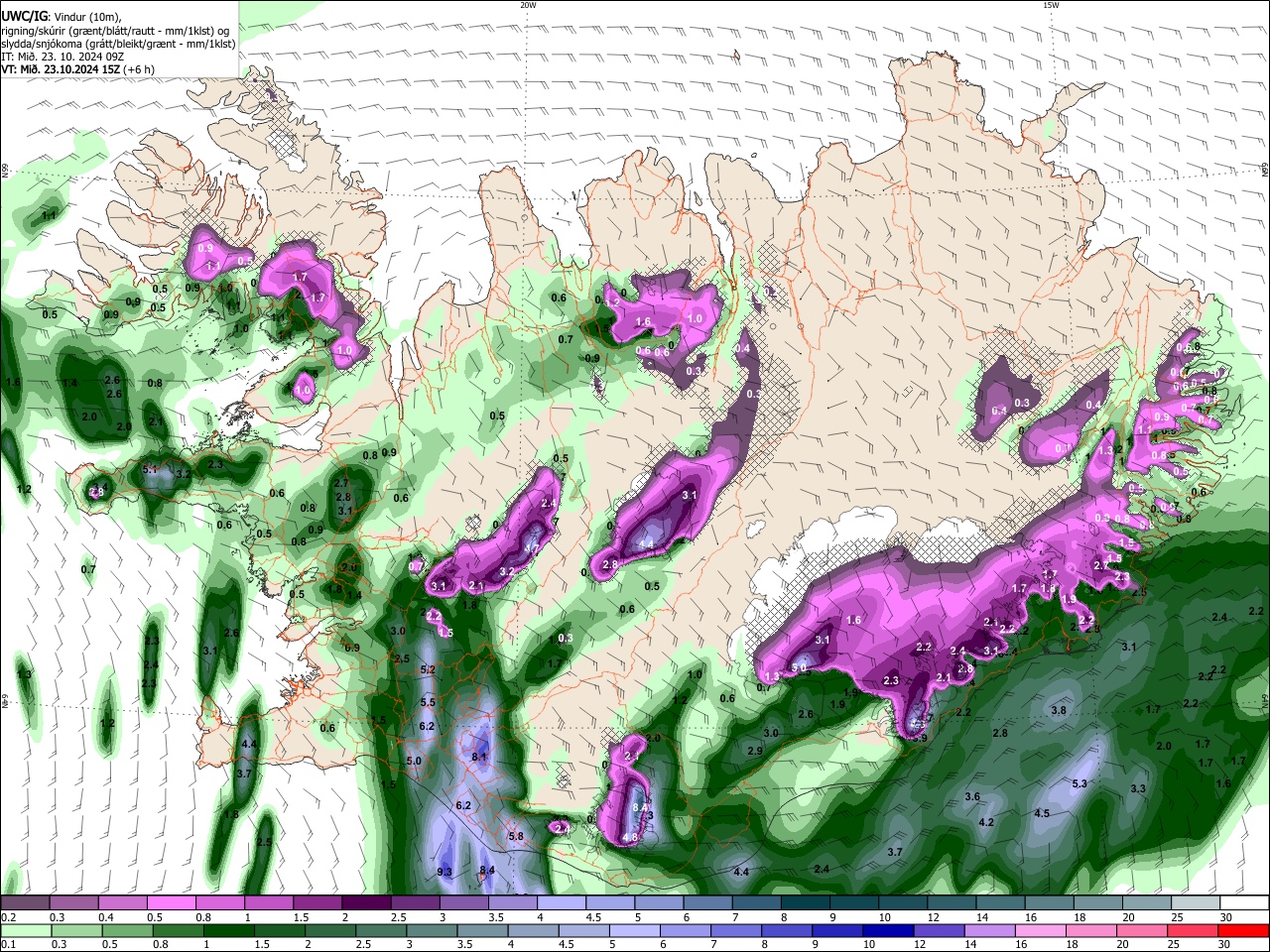Click the '9.3' rainfall value on the map
The height and width of the screenshot is (952, 1270).
[444, 872]
